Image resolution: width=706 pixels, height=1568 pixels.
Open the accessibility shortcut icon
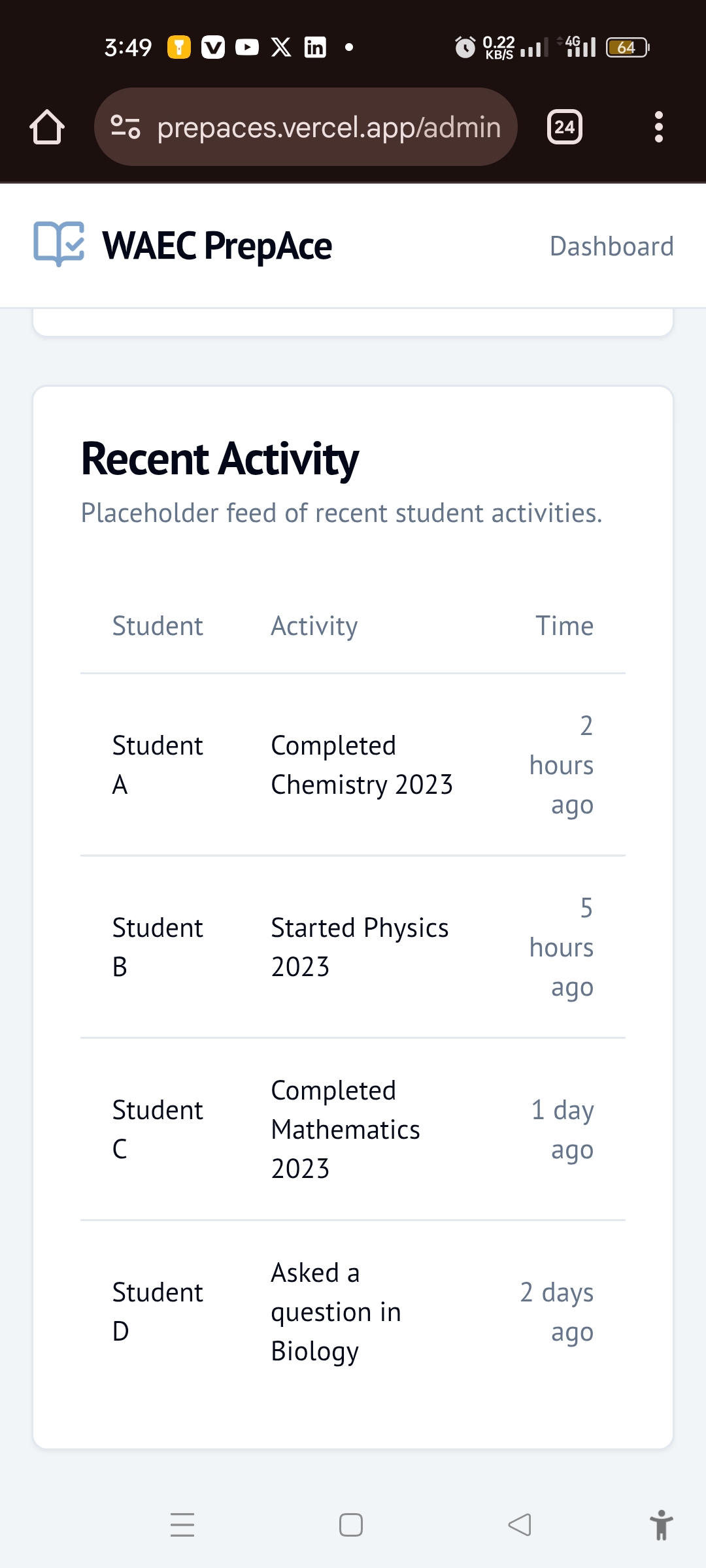pos(661,1525)
